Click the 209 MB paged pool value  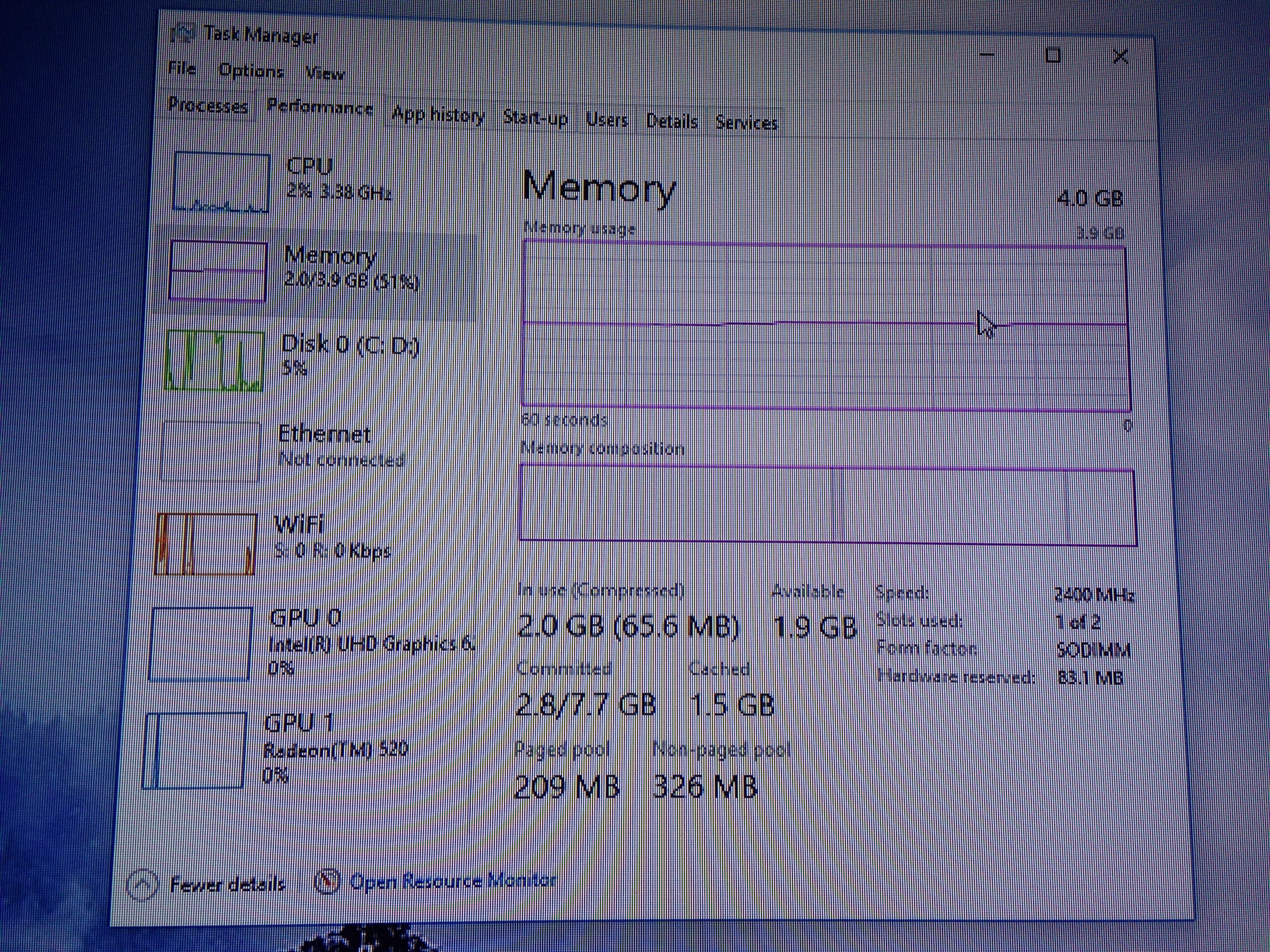[567, 786]
